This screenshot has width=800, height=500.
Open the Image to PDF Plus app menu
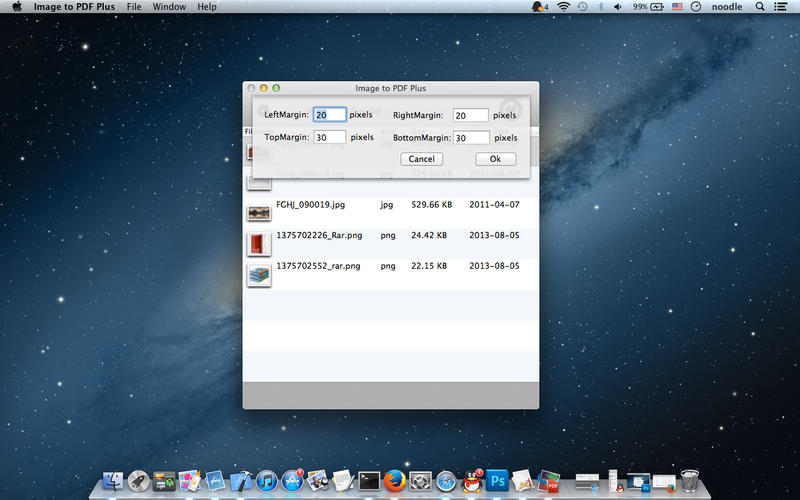click(74, 7)
